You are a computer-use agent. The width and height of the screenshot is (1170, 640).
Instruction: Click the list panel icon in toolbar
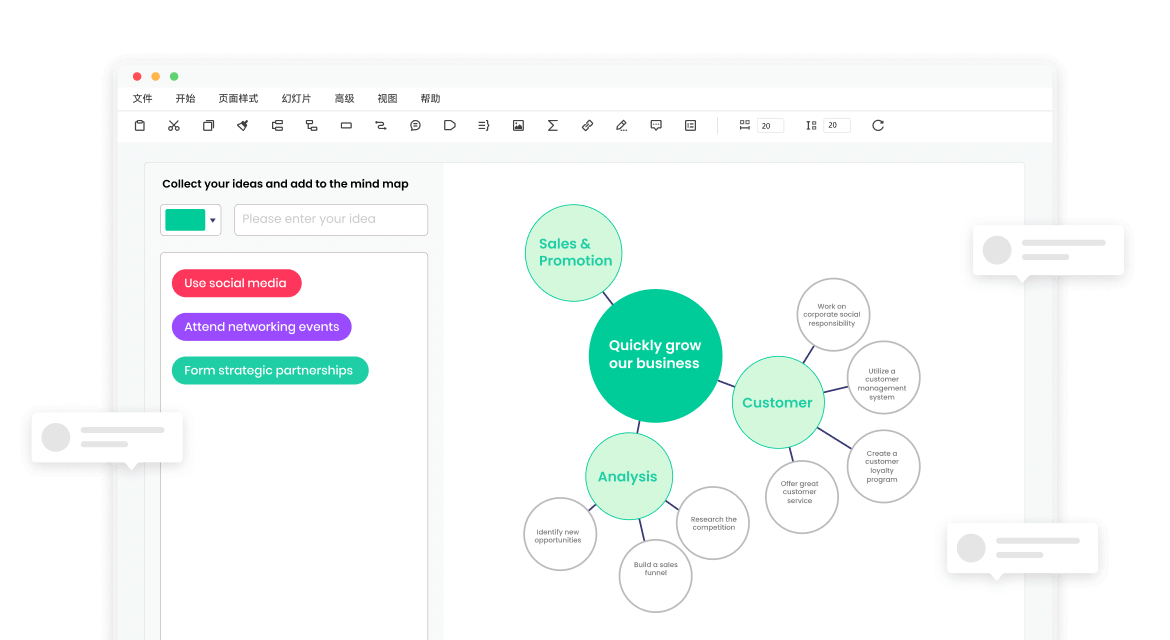[x=690, y=125]
